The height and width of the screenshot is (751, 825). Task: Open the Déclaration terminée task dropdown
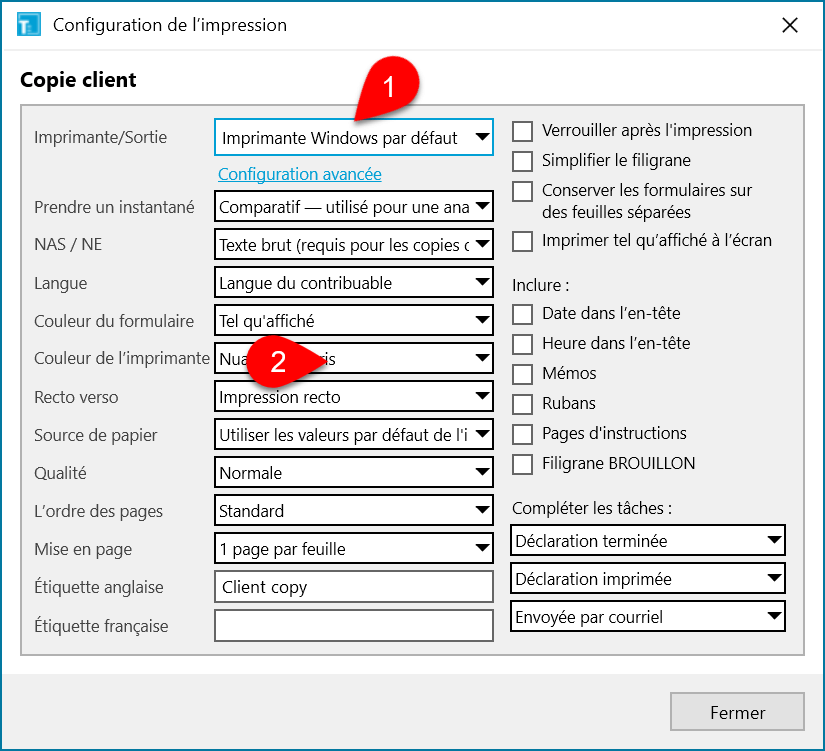648,540
